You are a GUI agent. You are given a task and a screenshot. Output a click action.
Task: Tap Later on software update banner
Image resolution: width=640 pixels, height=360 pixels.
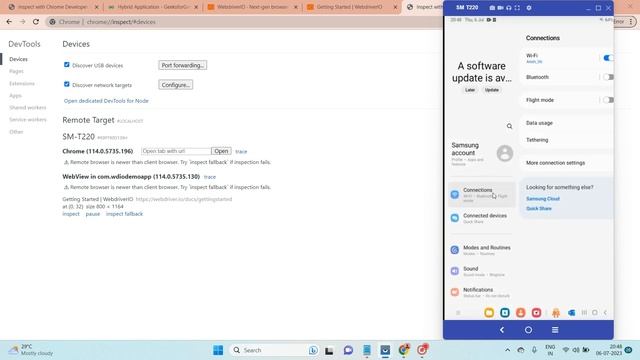tap(470, 90)
